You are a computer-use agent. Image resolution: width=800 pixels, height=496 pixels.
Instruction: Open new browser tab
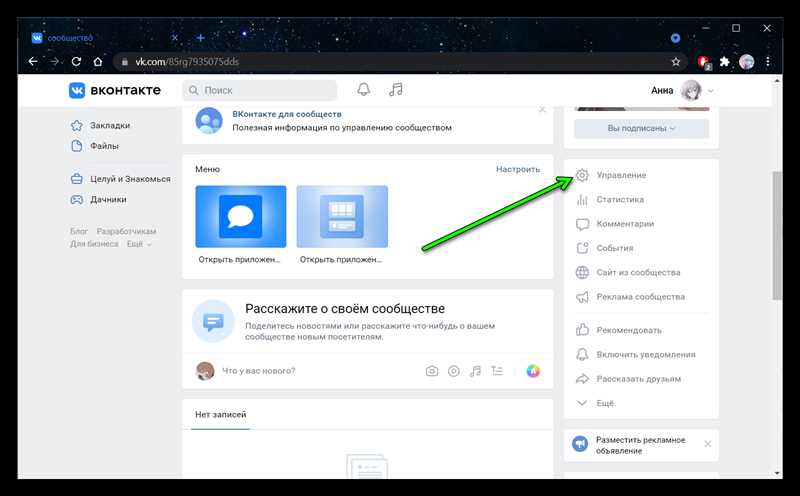201,38
